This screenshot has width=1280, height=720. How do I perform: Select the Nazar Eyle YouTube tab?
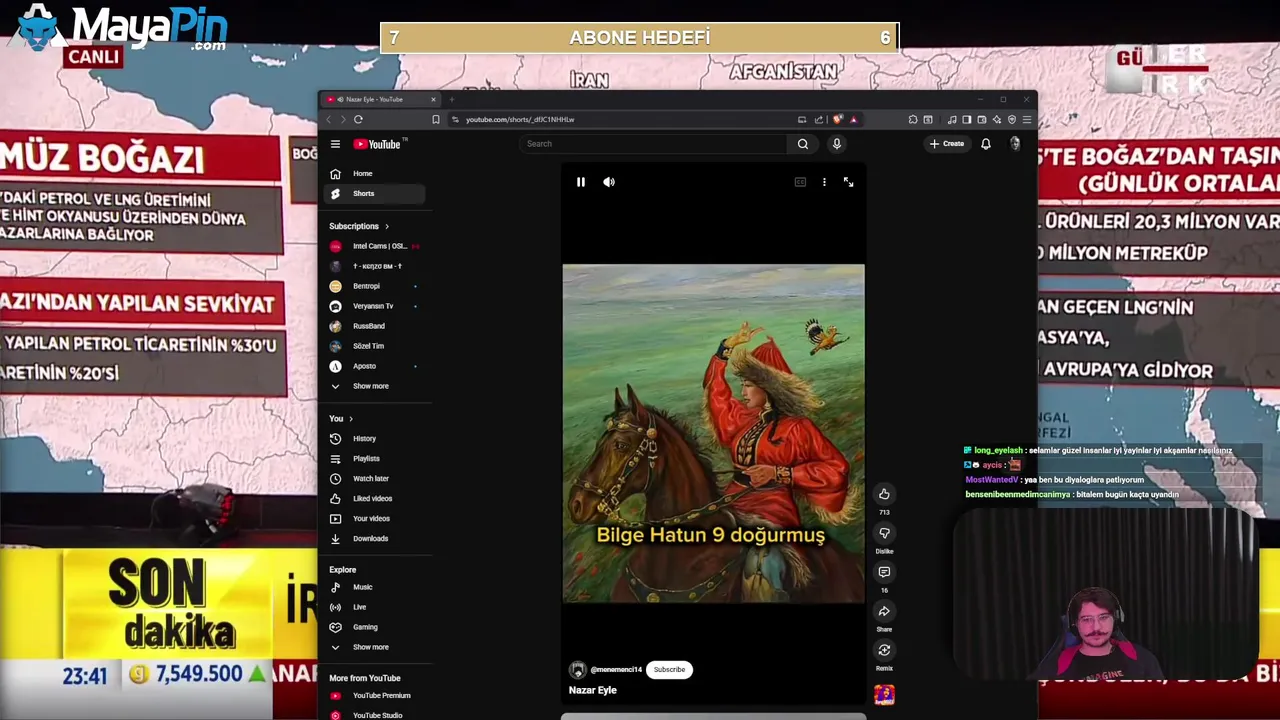pos(381,100)
